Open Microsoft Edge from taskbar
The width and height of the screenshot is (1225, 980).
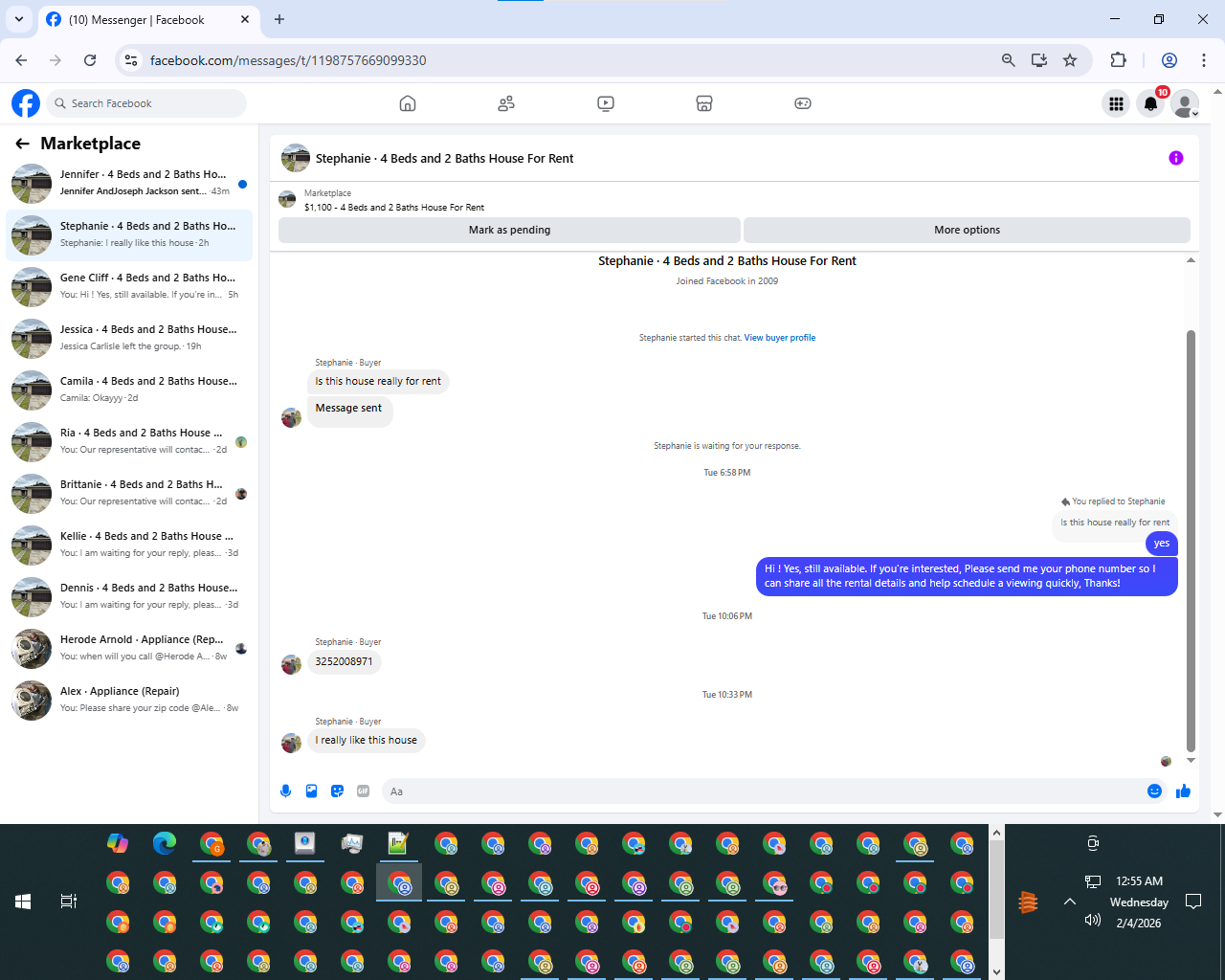pos(165,843)
